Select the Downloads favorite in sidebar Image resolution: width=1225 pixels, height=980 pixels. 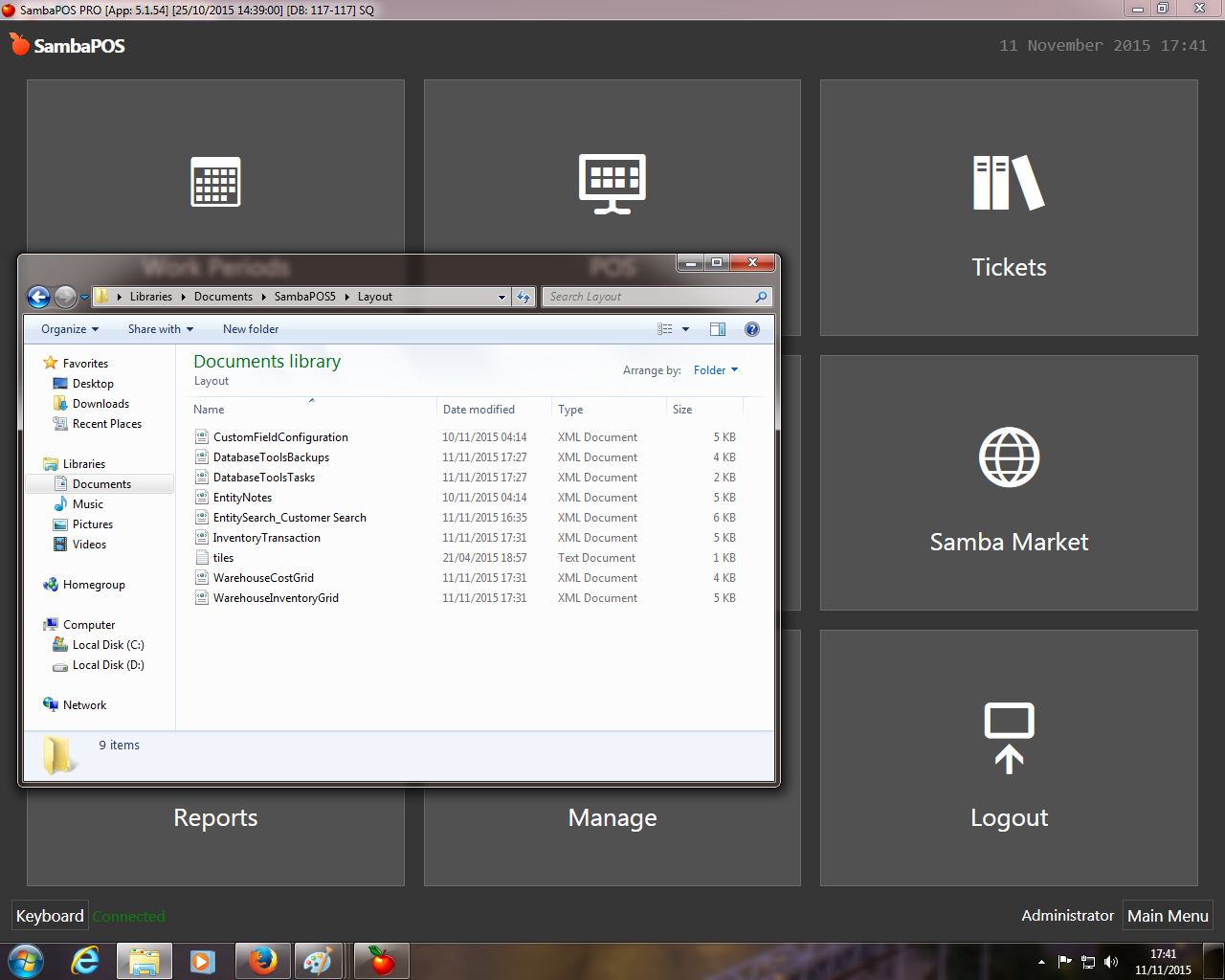point(100,404)
